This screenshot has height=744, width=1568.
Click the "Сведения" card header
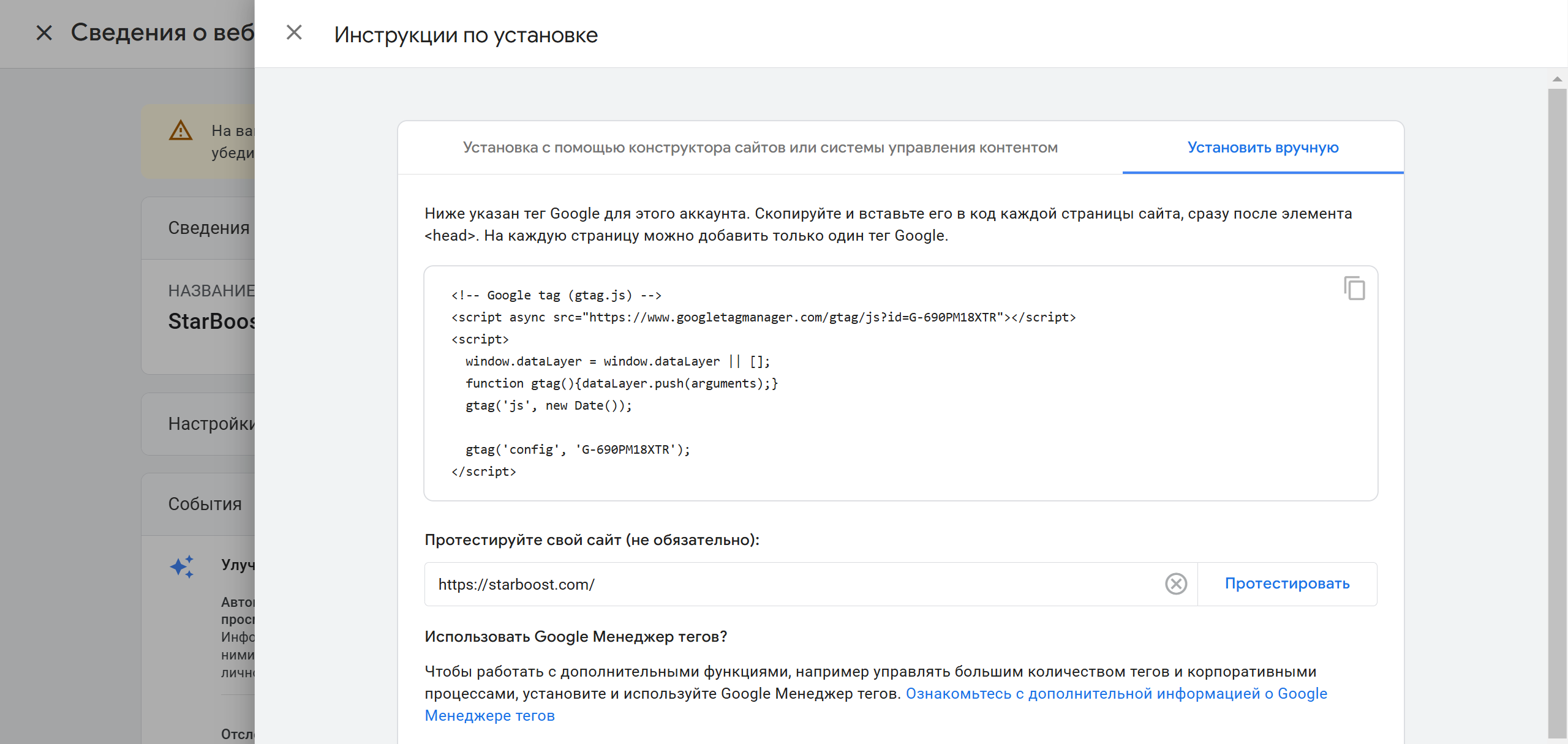point(209,228)
